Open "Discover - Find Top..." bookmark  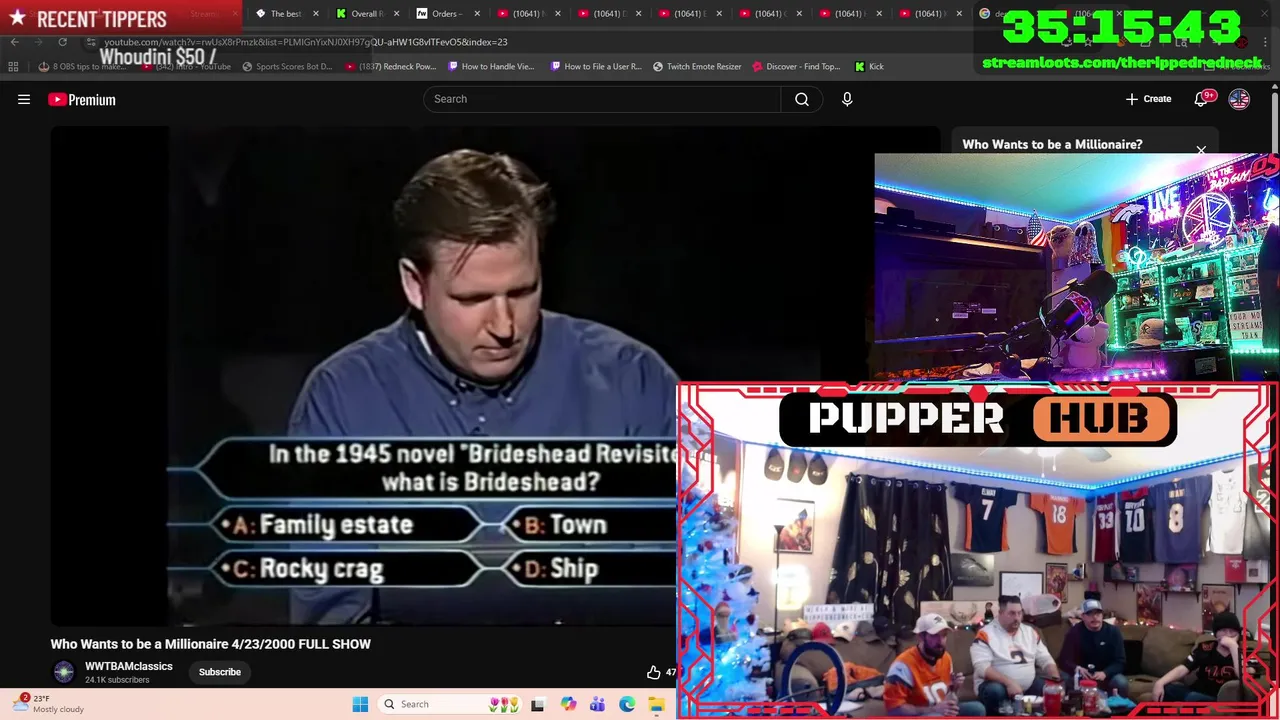click(795, 66)
